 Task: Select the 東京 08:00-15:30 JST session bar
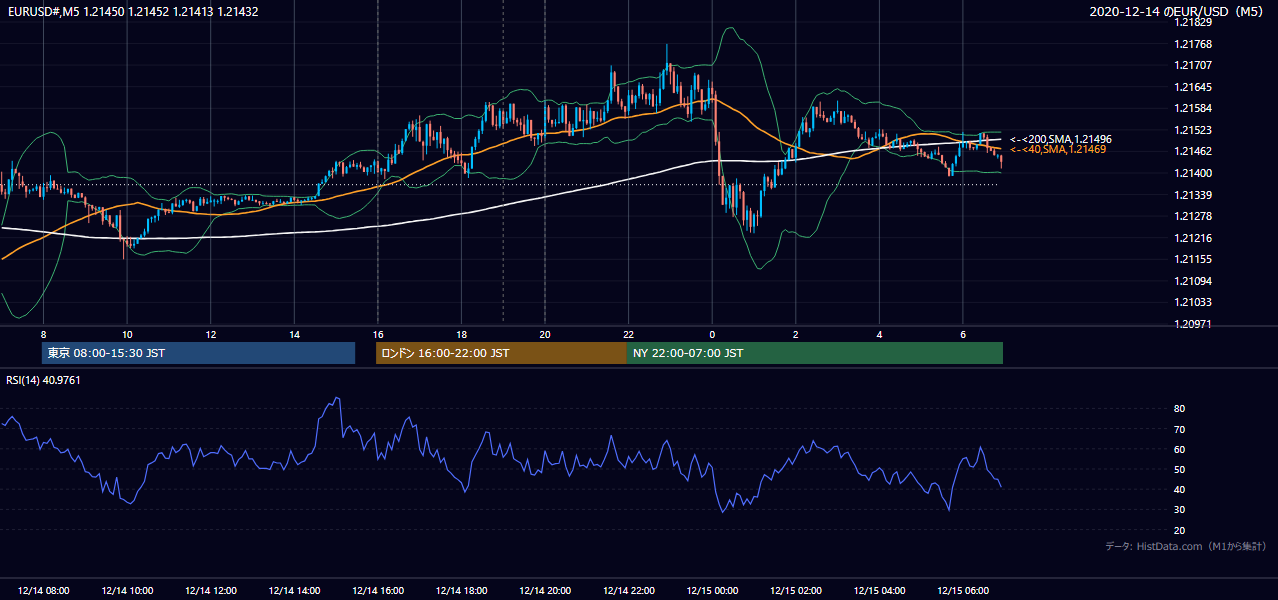[198, 353]
